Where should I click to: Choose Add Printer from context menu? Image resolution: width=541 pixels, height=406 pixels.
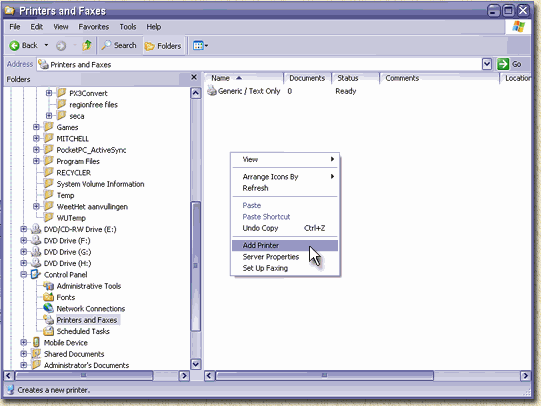(285, 245)
